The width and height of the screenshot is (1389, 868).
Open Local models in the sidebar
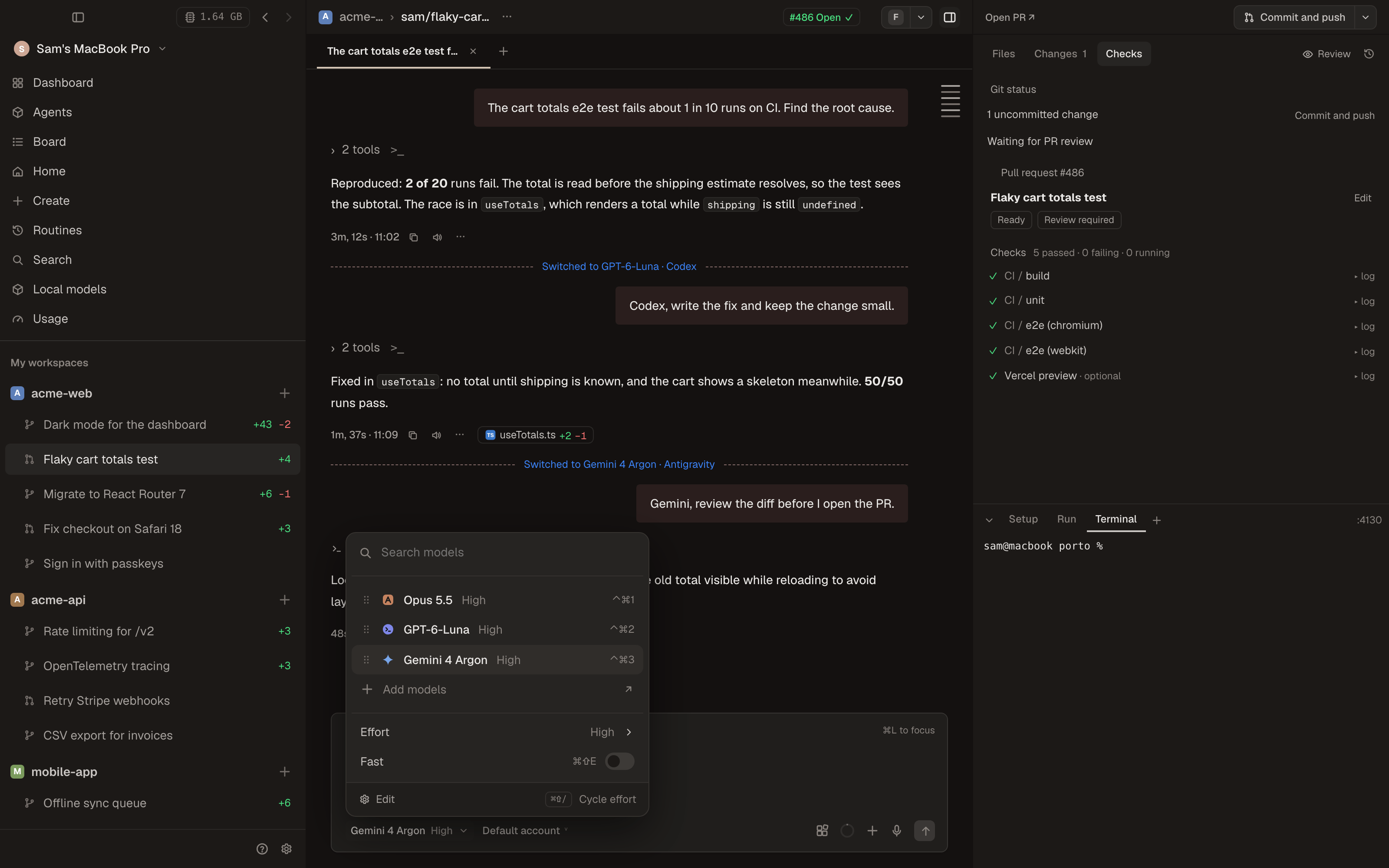click(x=69, y=289)
